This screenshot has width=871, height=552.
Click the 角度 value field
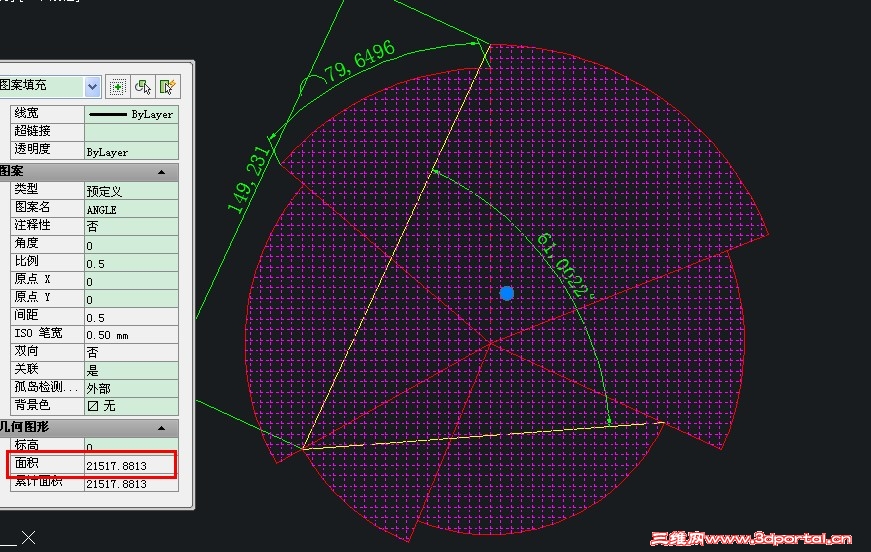[131, 245]
